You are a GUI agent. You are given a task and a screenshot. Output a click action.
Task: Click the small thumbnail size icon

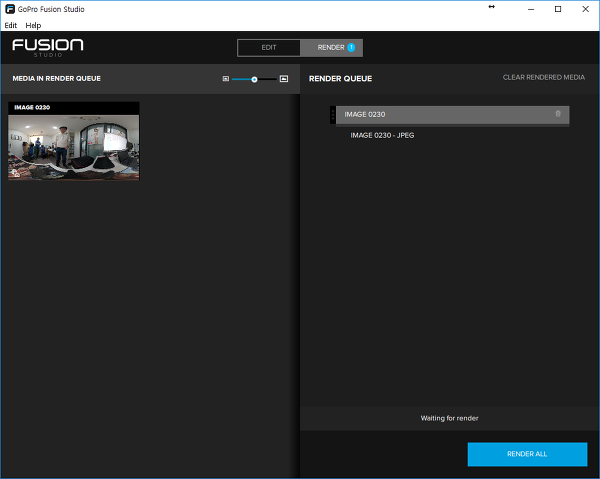pyautogui.click(x=226, y=79)
